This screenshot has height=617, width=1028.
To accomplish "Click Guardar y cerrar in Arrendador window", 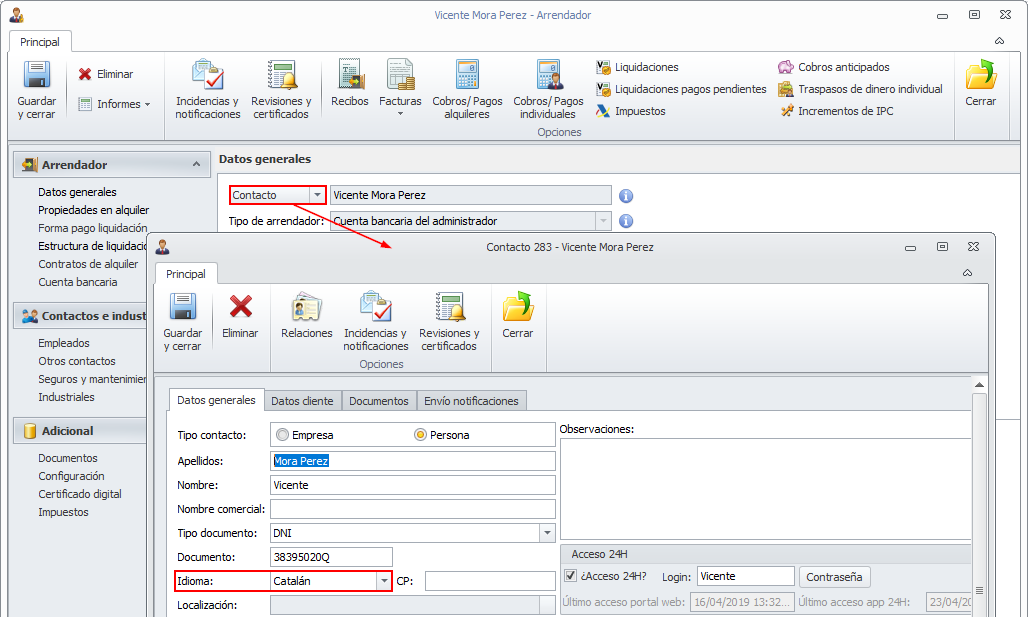I will click(x=37, y=90).
